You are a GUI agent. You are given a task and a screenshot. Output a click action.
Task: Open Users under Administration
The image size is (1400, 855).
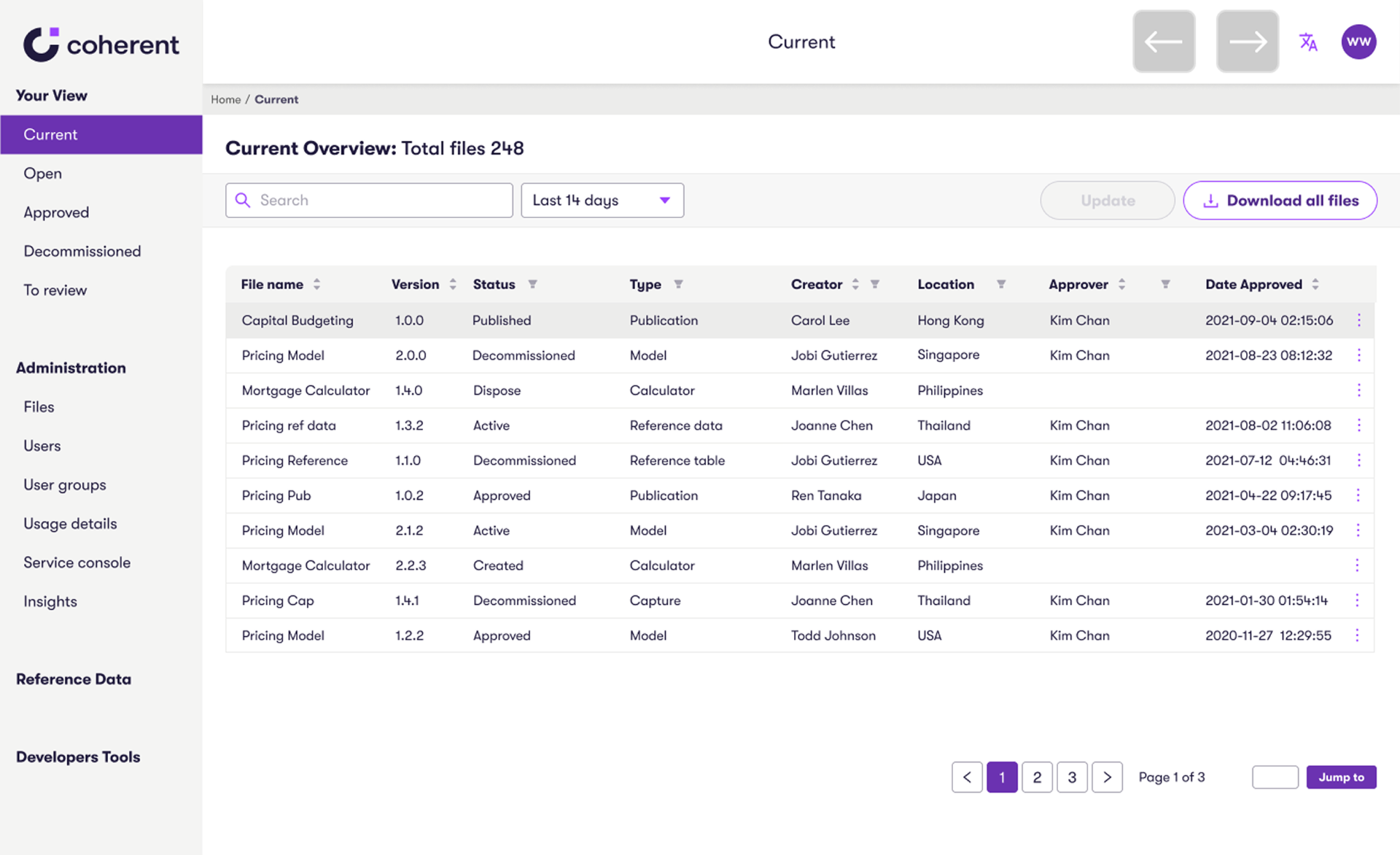coord(42,446)
